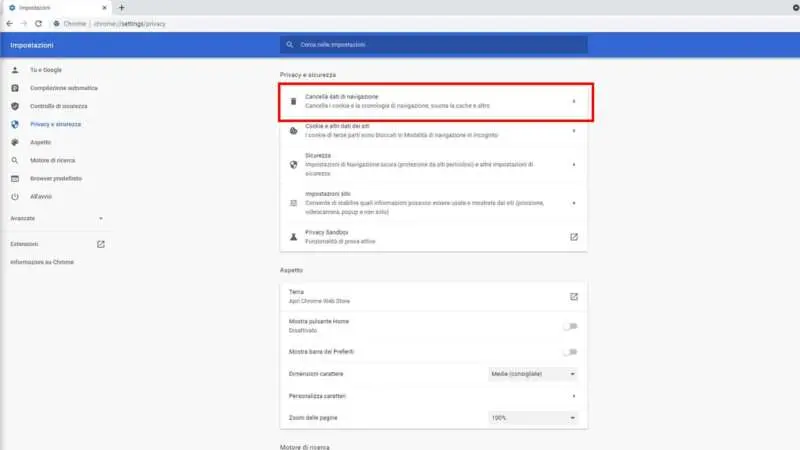Open Cookie e altri dati dei siti
This screenshot has height=450, width=800.
(x=433, y=131)
